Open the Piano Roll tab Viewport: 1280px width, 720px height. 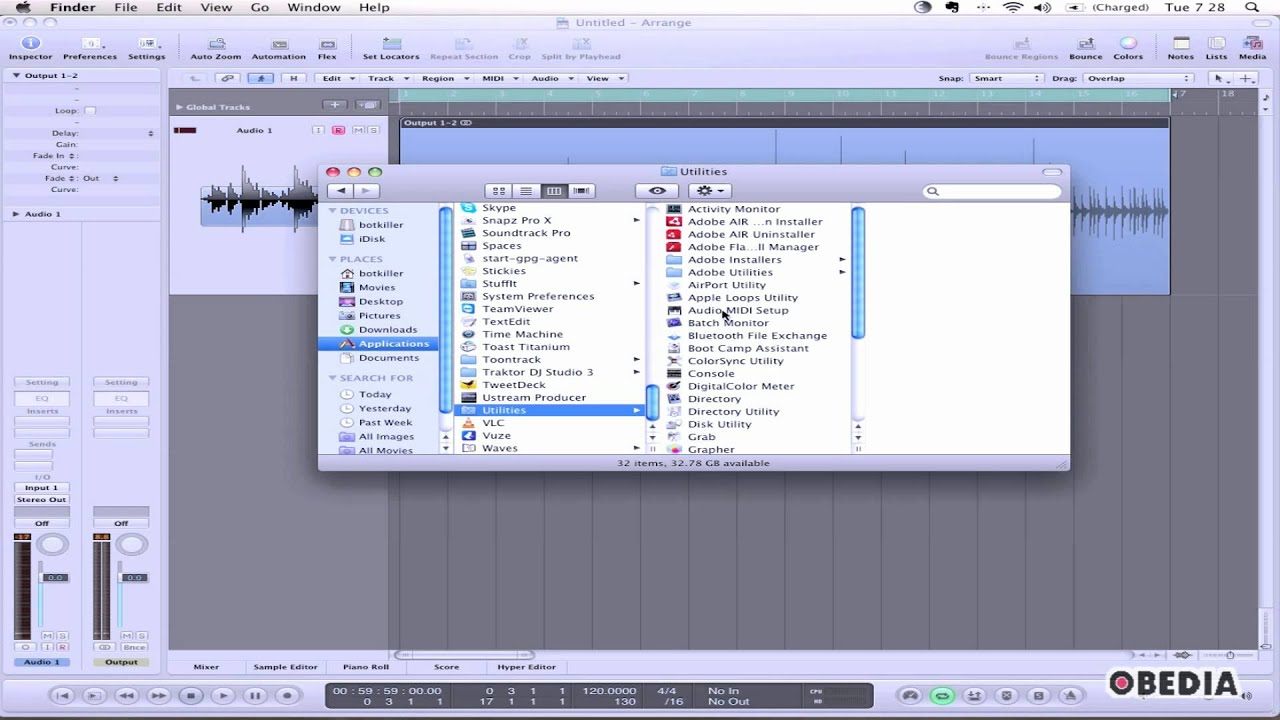coord(366,667)
